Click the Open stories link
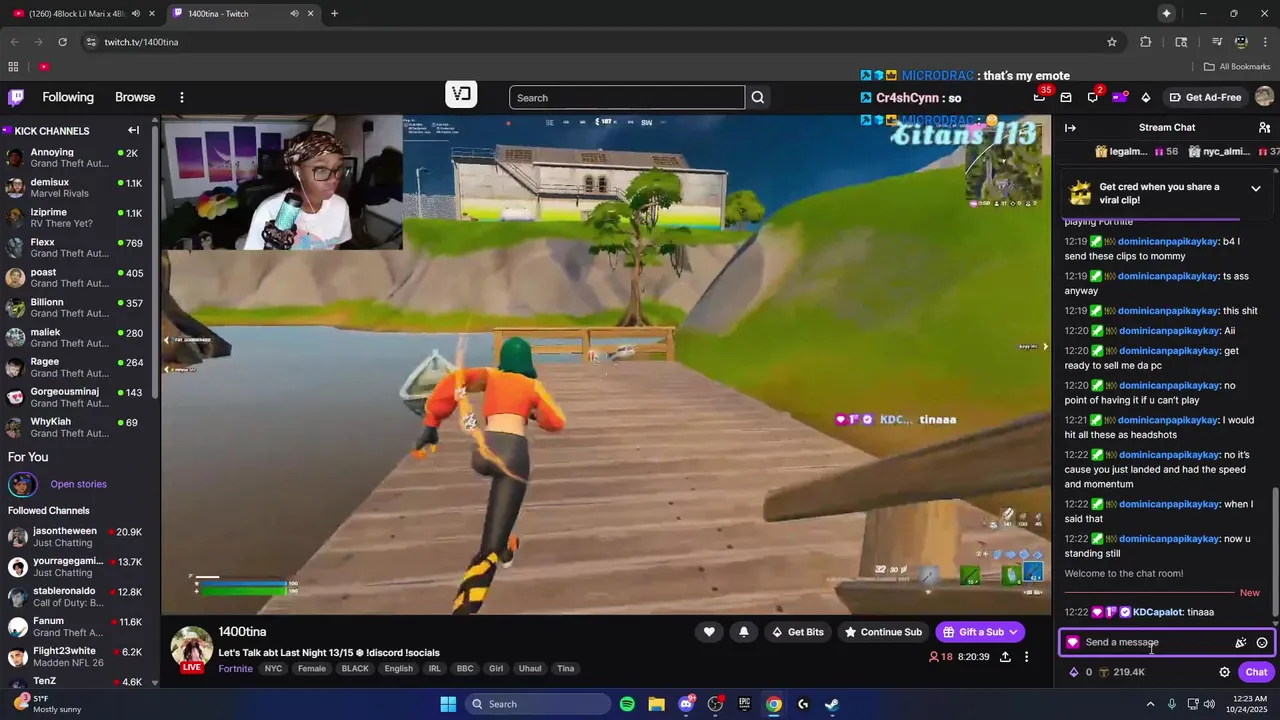The height and width of the screenshot is (720, 1280). 78,484
